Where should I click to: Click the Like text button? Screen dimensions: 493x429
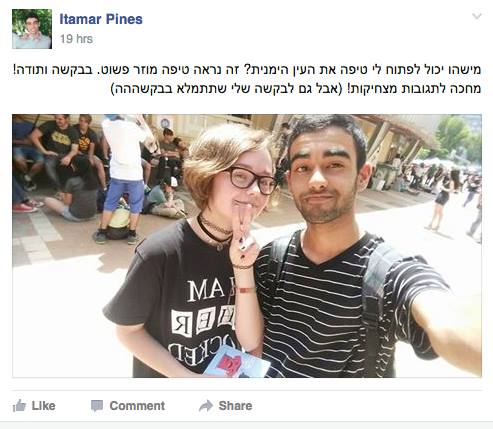[43, 406]
